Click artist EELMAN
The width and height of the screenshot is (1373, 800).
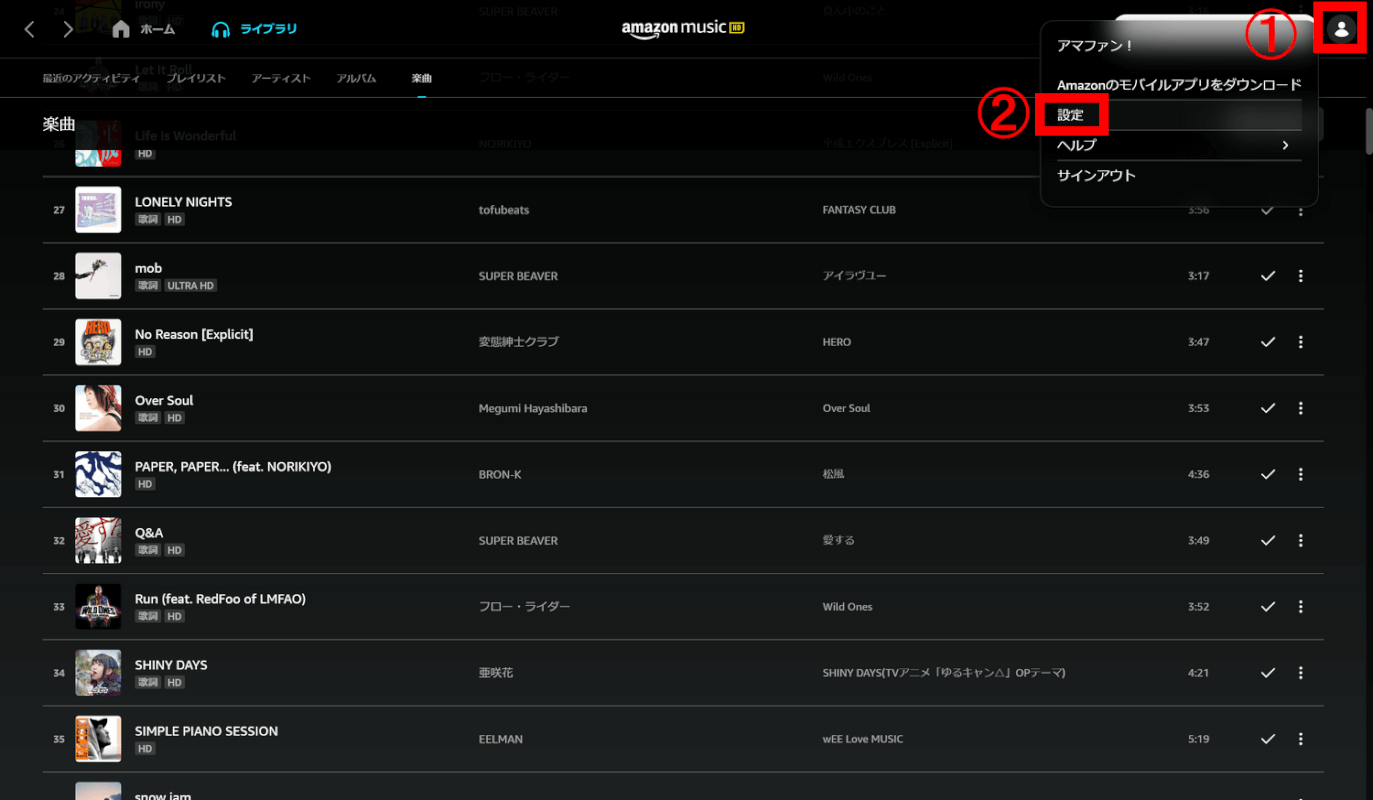coord(501,739)
